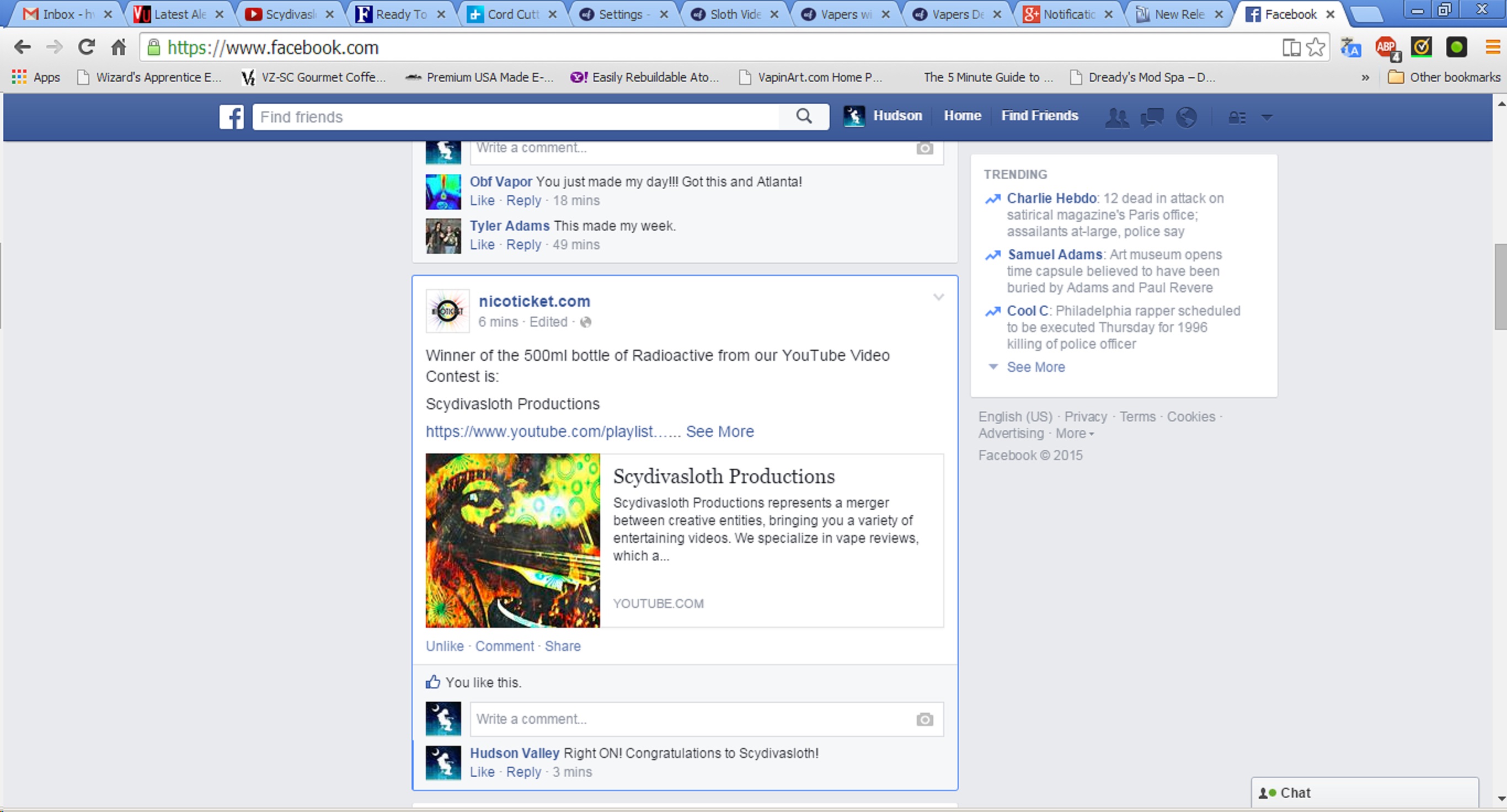The width and height of the screenshot is (1507, 812).
Task: Like the Obf Vapor comment
Action: tap(482, 201)
